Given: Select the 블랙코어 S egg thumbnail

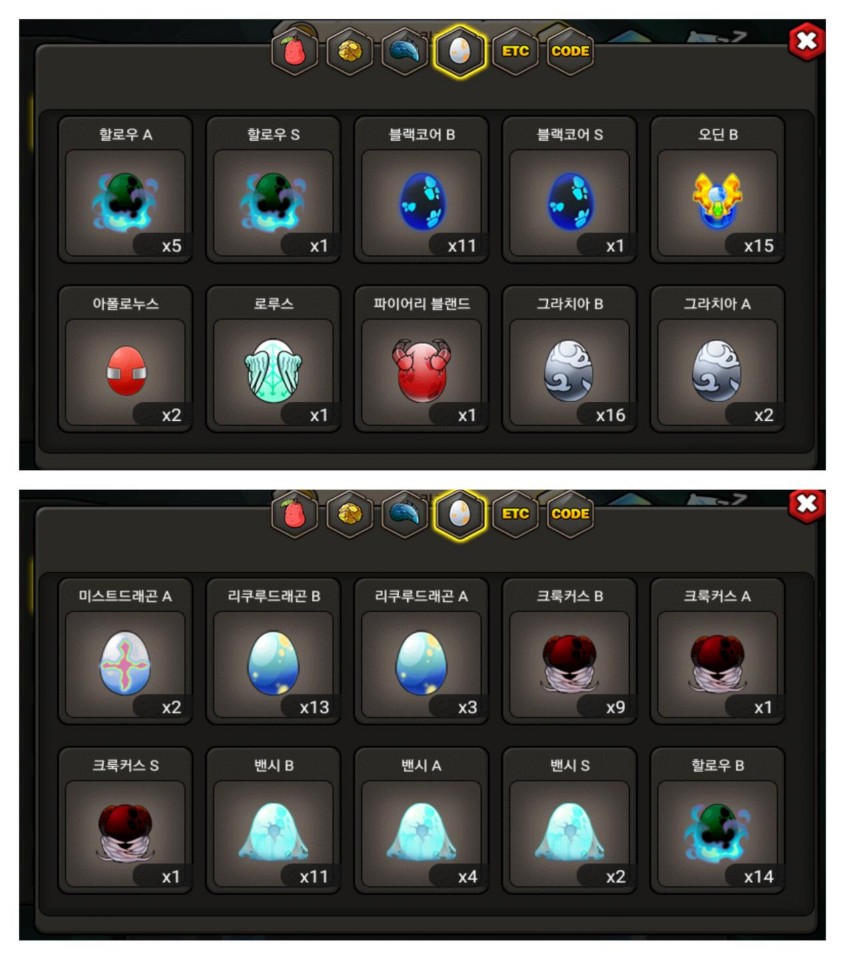Looking at the screenshot, I should (x=569, y=202).
